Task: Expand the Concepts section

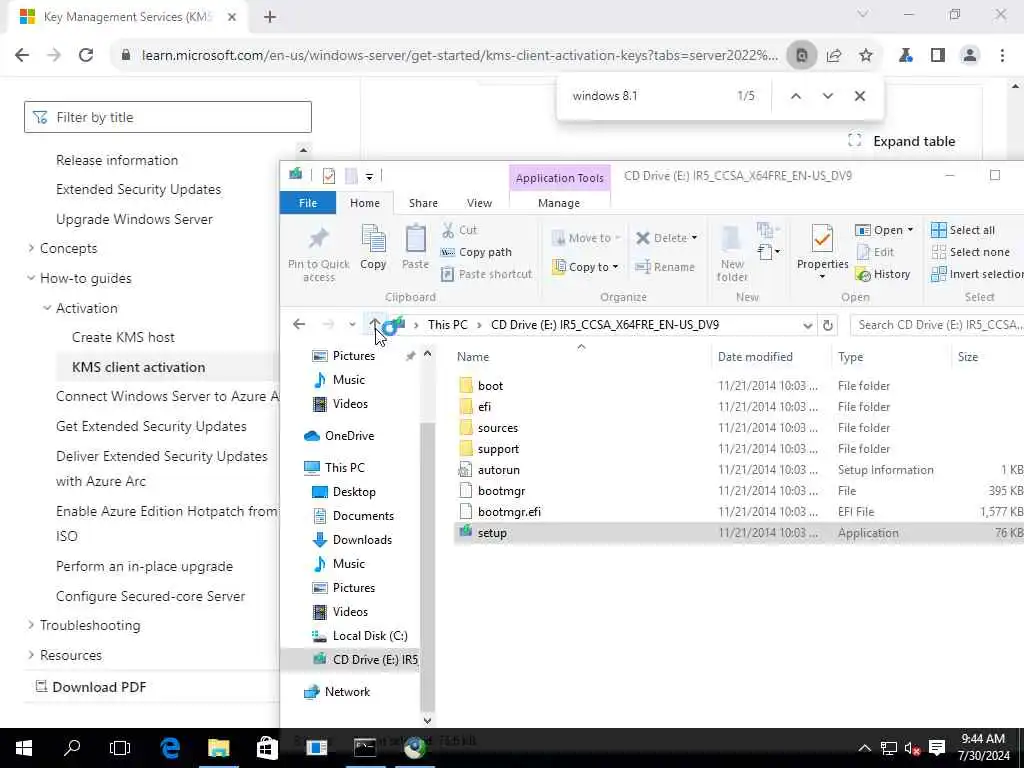Action: 31,248
